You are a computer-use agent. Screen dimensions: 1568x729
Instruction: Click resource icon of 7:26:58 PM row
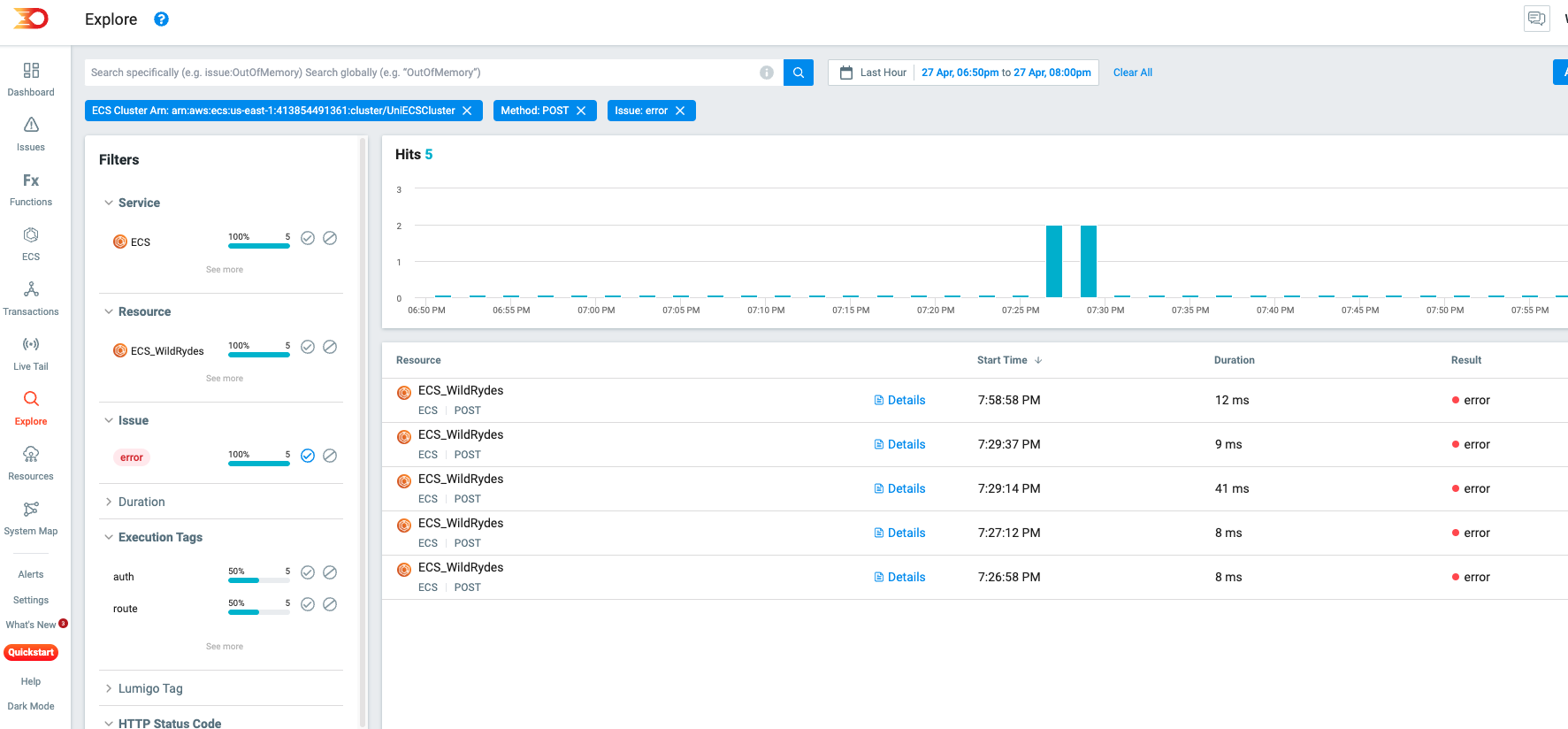coord(404,570)
